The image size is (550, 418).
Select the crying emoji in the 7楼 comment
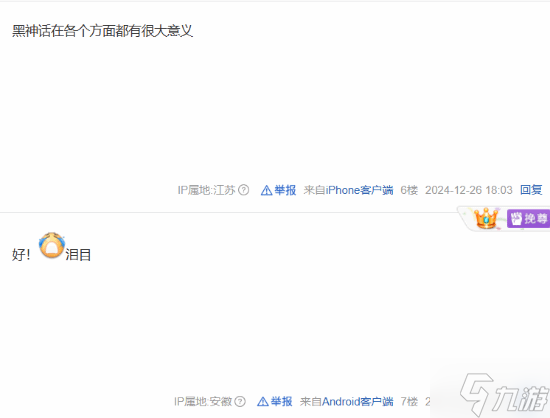[x=52, y=245]
